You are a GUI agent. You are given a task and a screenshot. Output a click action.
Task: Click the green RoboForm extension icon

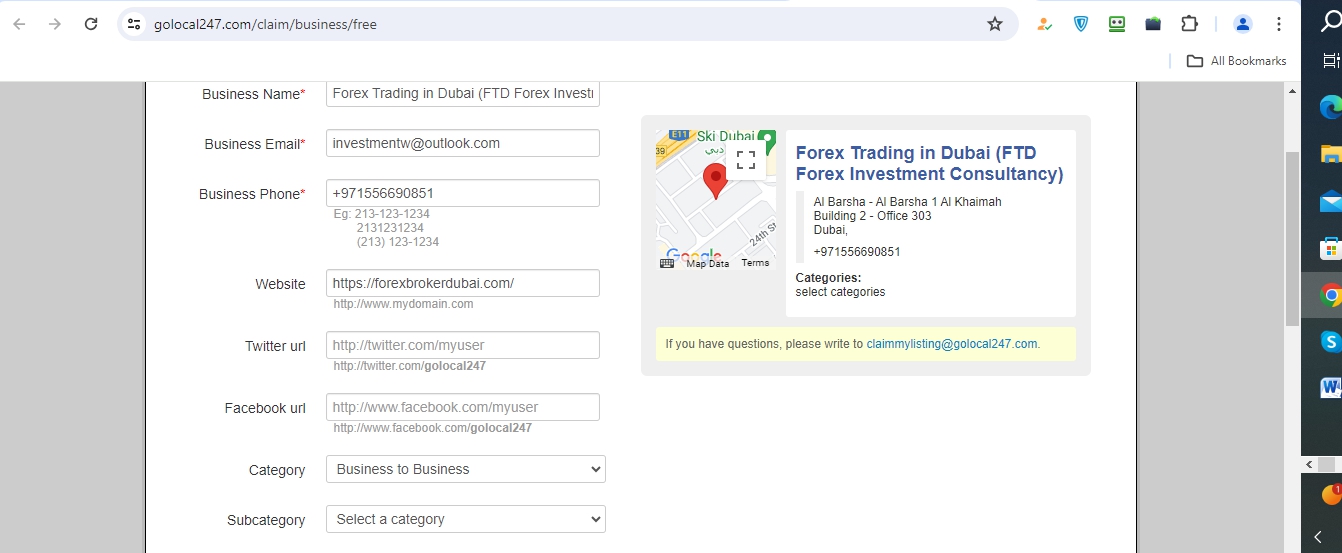click(1117, 24)
